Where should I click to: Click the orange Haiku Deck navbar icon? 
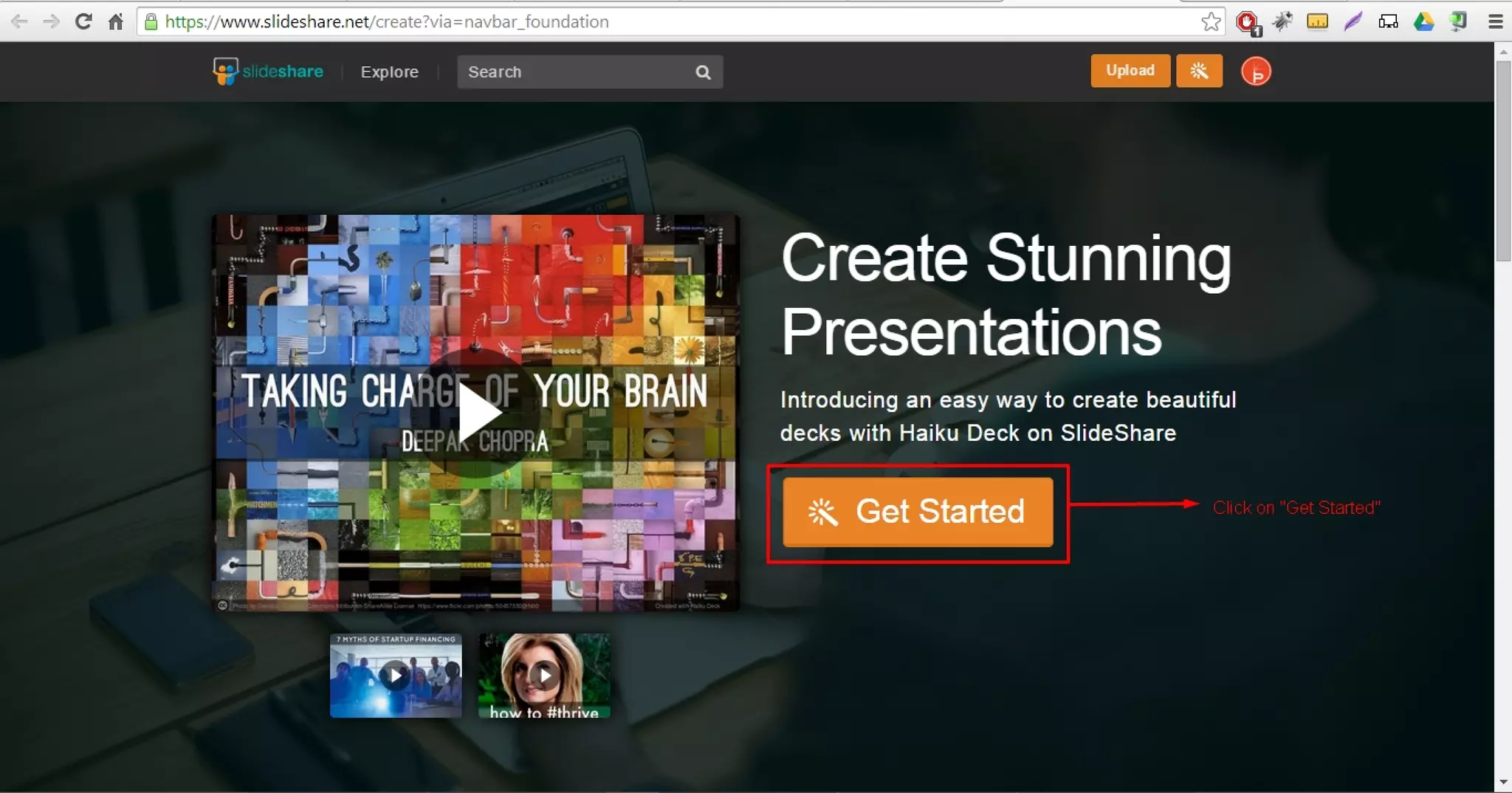coord(1199,71)
